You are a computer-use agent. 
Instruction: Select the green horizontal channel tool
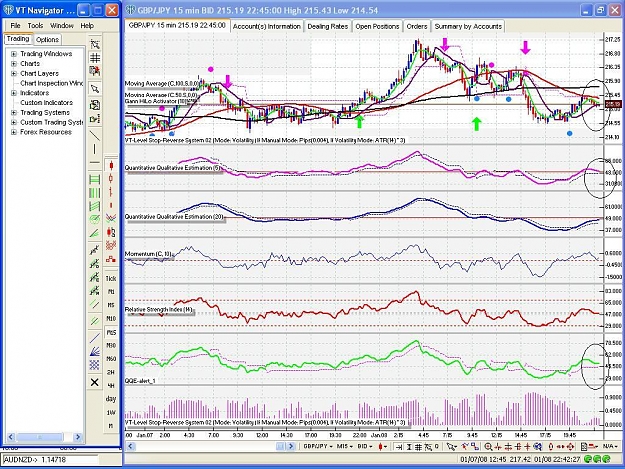95,179
